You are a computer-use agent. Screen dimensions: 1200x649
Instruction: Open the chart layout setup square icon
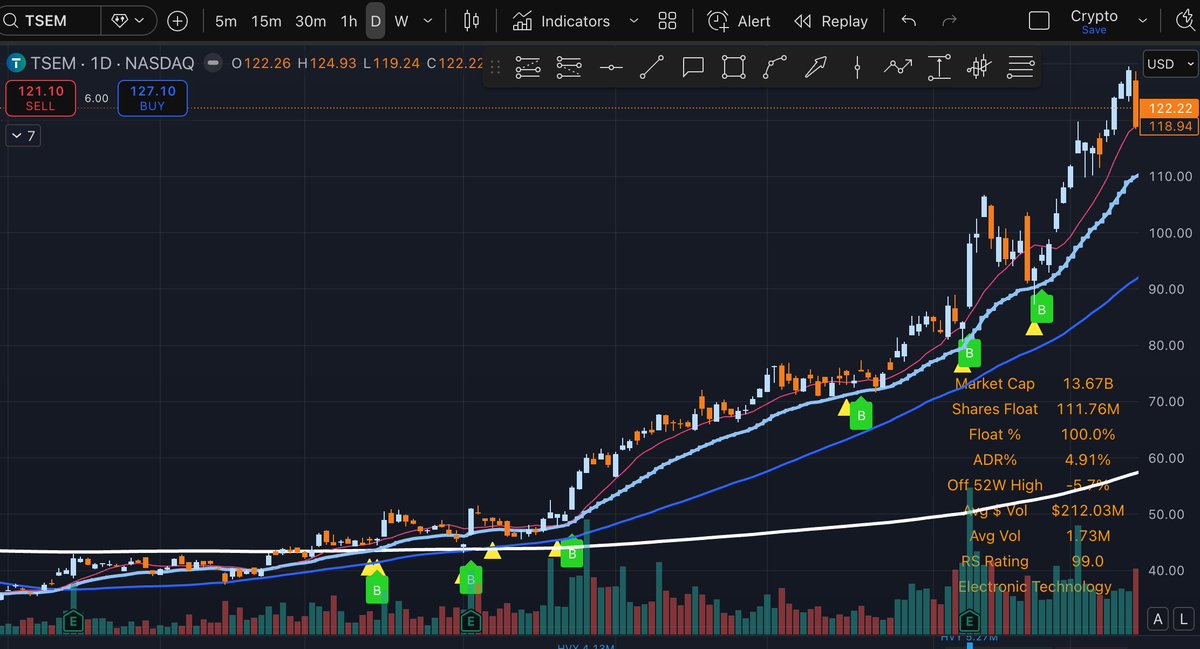pos(1039,21)
